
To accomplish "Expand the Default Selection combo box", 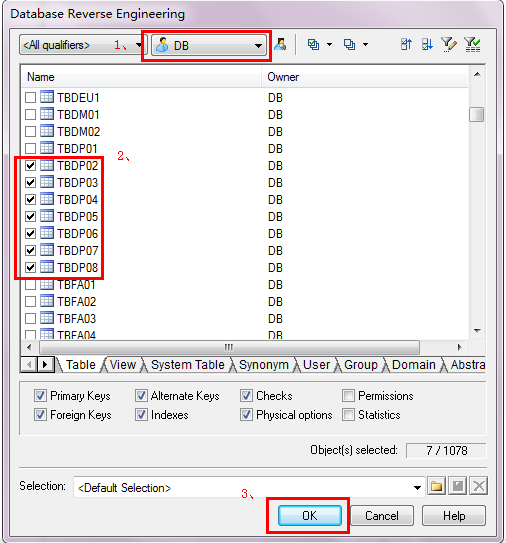I will pyautogui.click(x=417, y=488).
